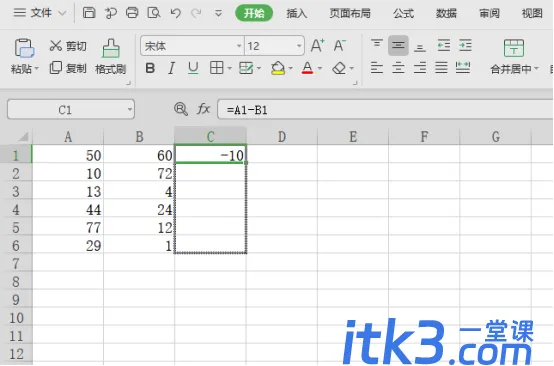
Task: Toggle Italic formatting
Action: click(172, 68)
